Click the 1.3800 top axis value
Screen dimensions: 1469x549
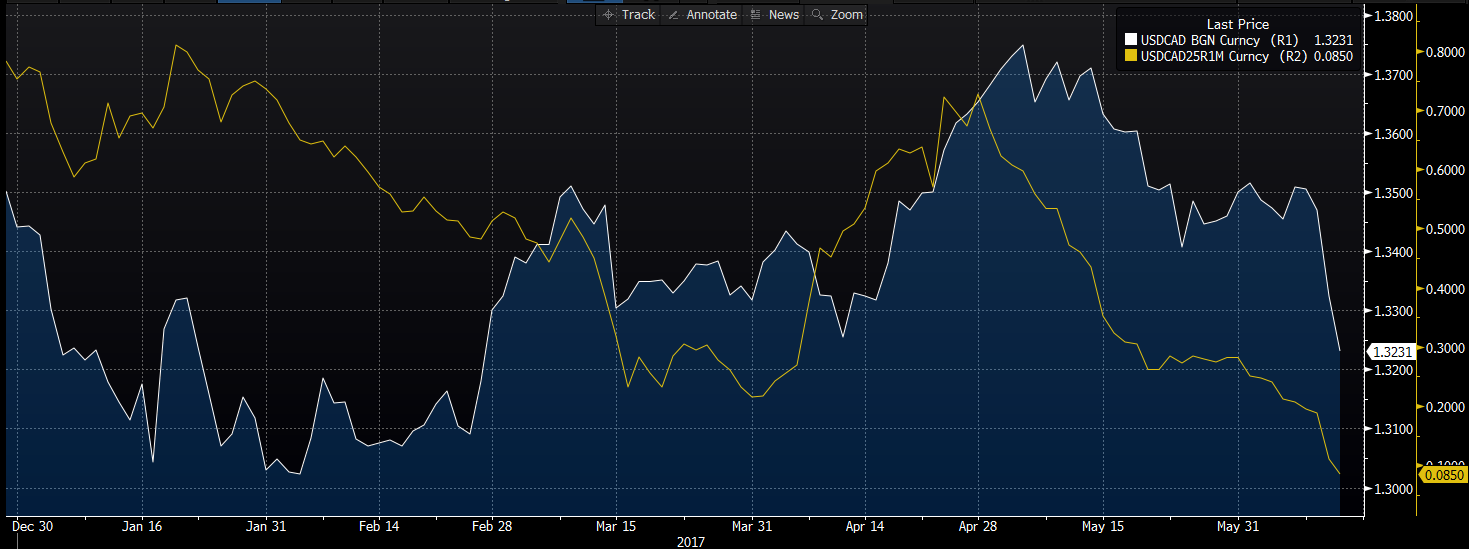point(1392,17)
